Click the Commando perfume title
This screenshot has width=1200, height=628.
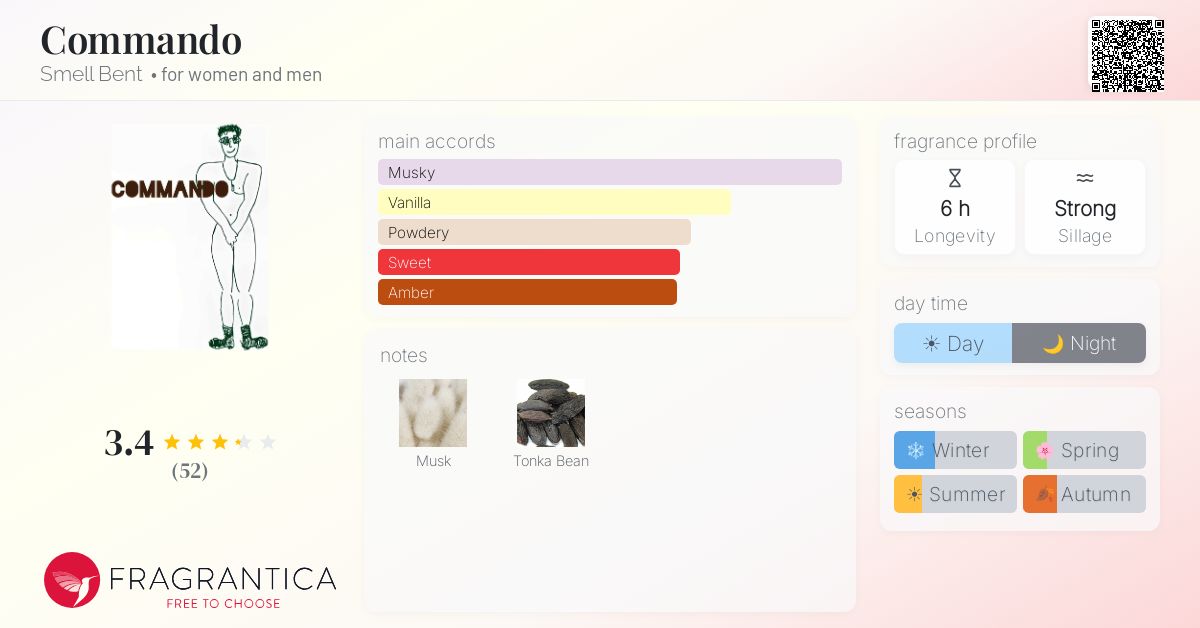click(x=141, y=40)
